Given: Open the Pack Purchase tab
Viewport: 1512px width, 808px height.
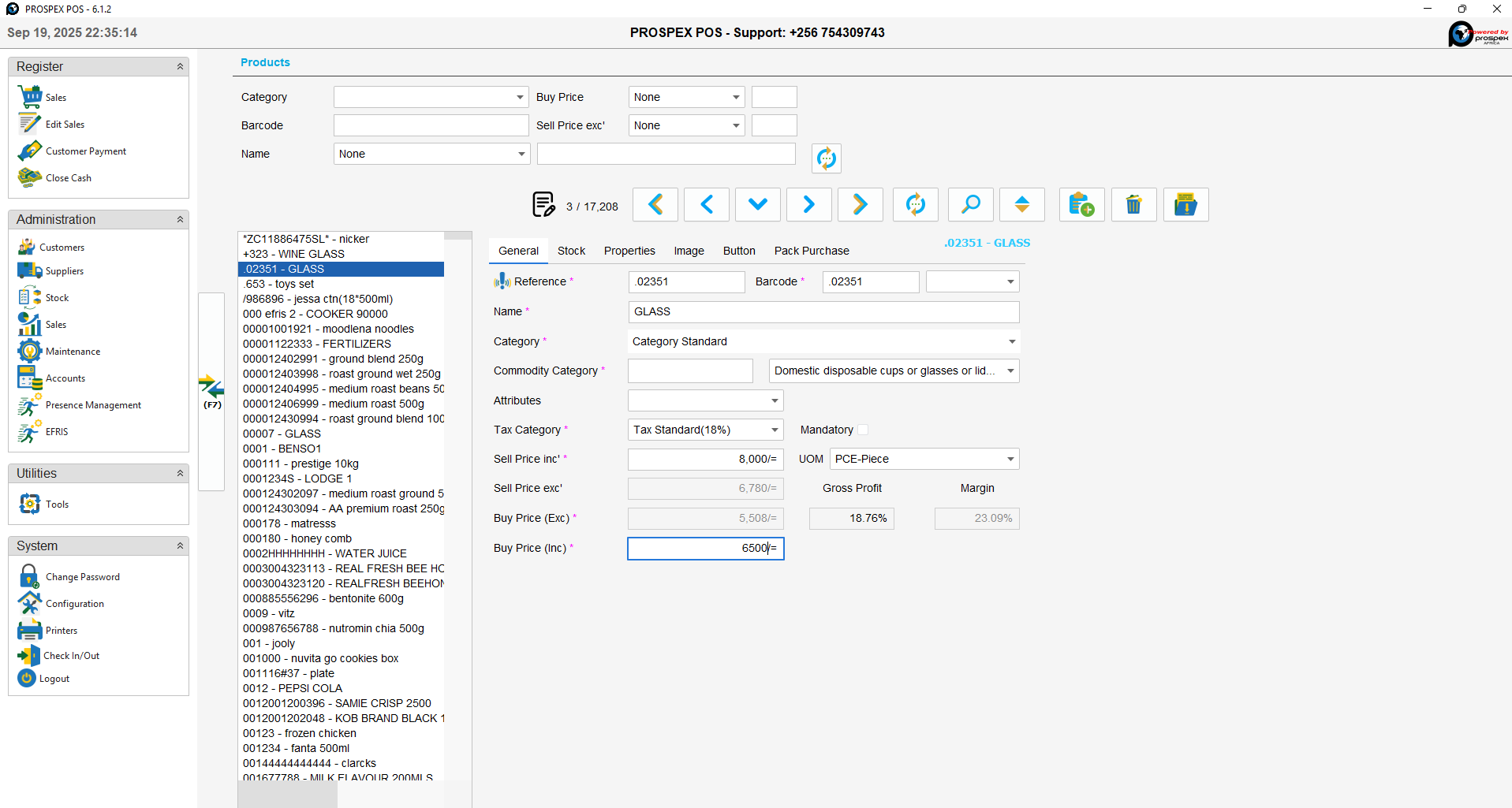Looking at the screenshot, I should (812, 250).
